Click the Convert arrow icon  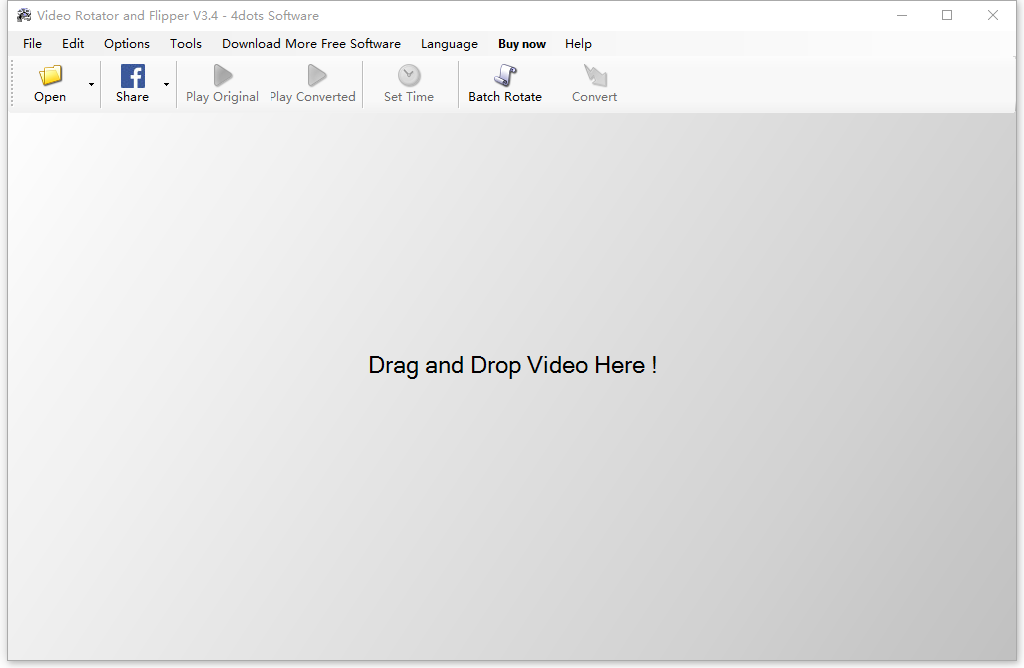pos(595,75)
